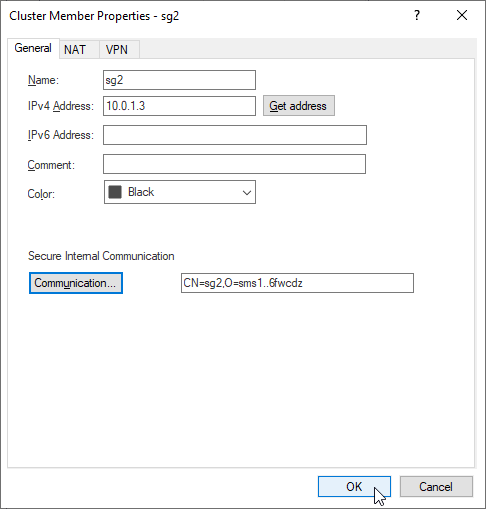Screen dimensions: 486x509
Task: Confirm changes with the OK button
Action: tap(354, 486)
